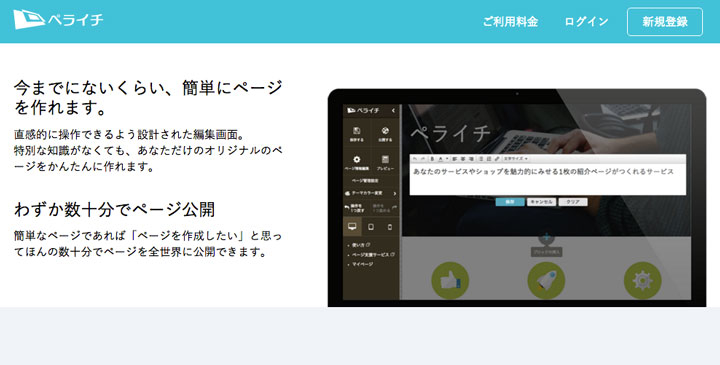Image resolution: width=720 pixels, height=365 pixels.
Task: Click the plus icon to insert block
Action: [546, 237]
